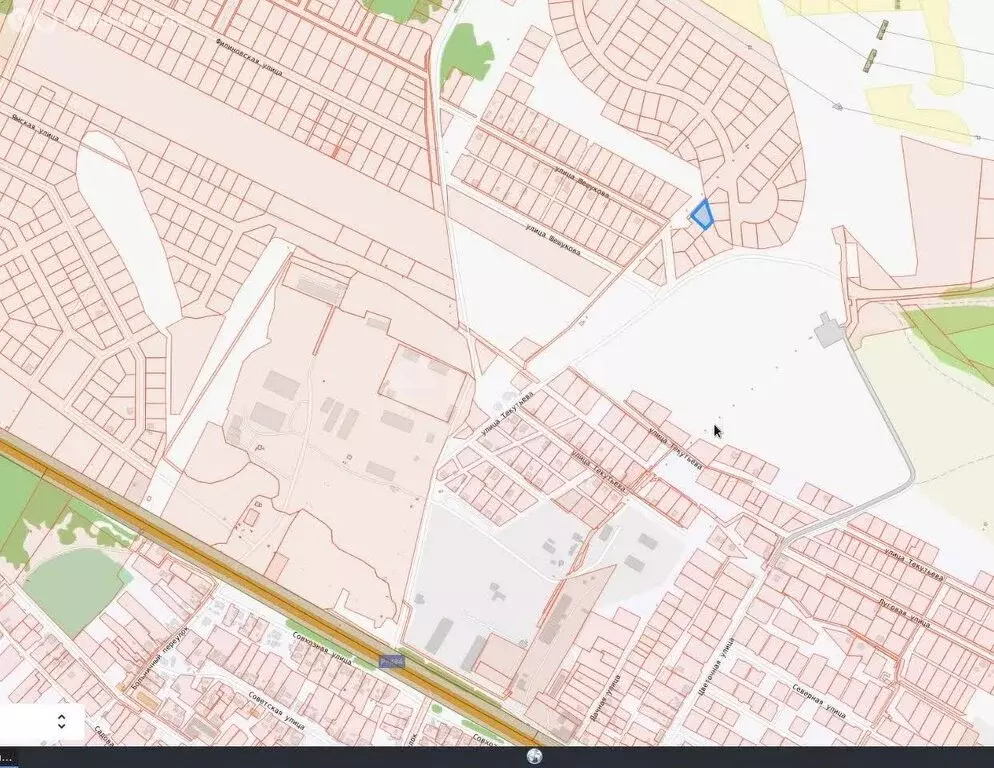This screenshot has height=768, width=994.
Task: Click the stepper up arrow in the bottom-left box
Action: click(61, 717)
